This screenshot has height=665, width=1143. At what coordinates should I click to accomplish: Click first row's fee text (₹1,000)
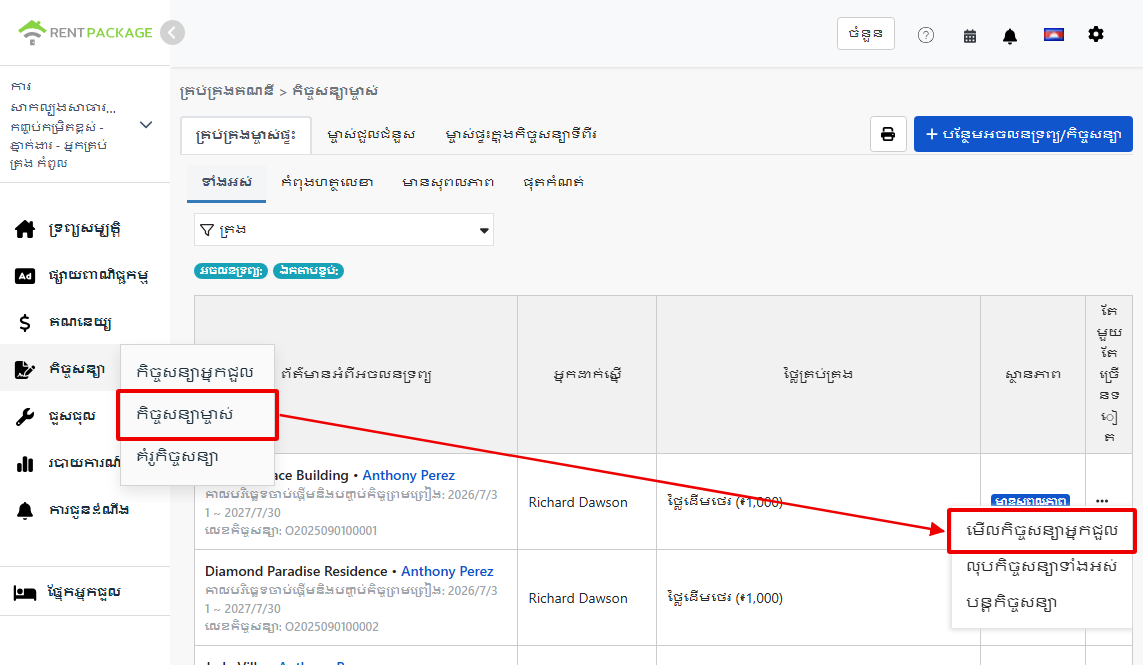(725, 502)
